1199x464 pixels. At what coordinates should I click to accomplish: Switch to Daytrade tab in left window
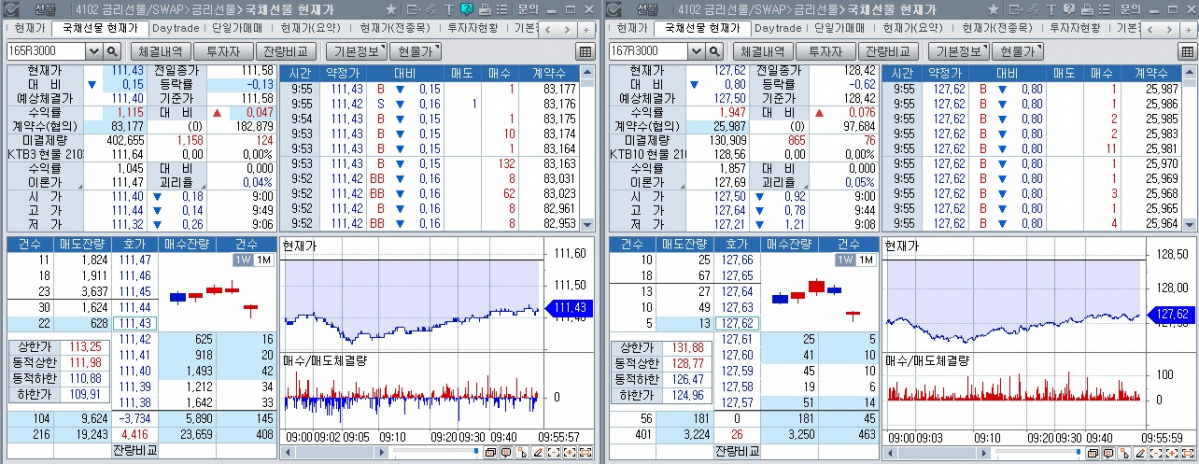click(x=175, y=28)
